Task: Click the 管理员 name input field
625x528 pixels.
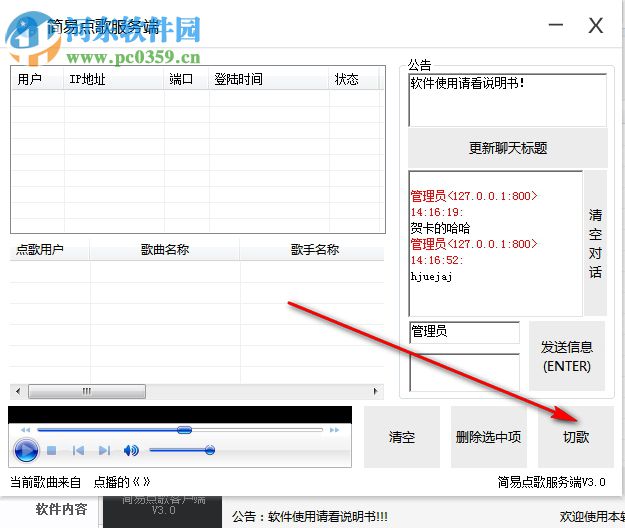Action: click(x=464, y=332)
